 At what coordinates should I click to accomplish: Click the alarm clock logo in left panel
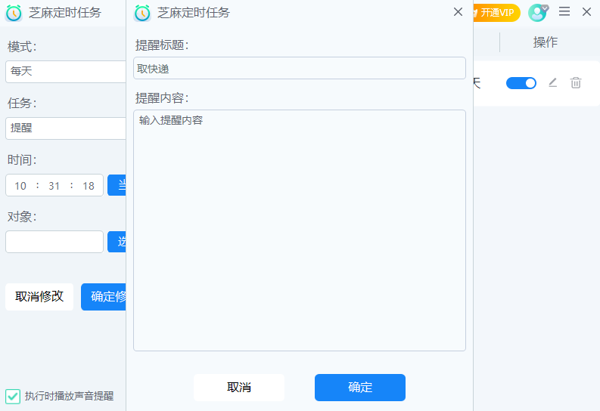click(14, 12)
